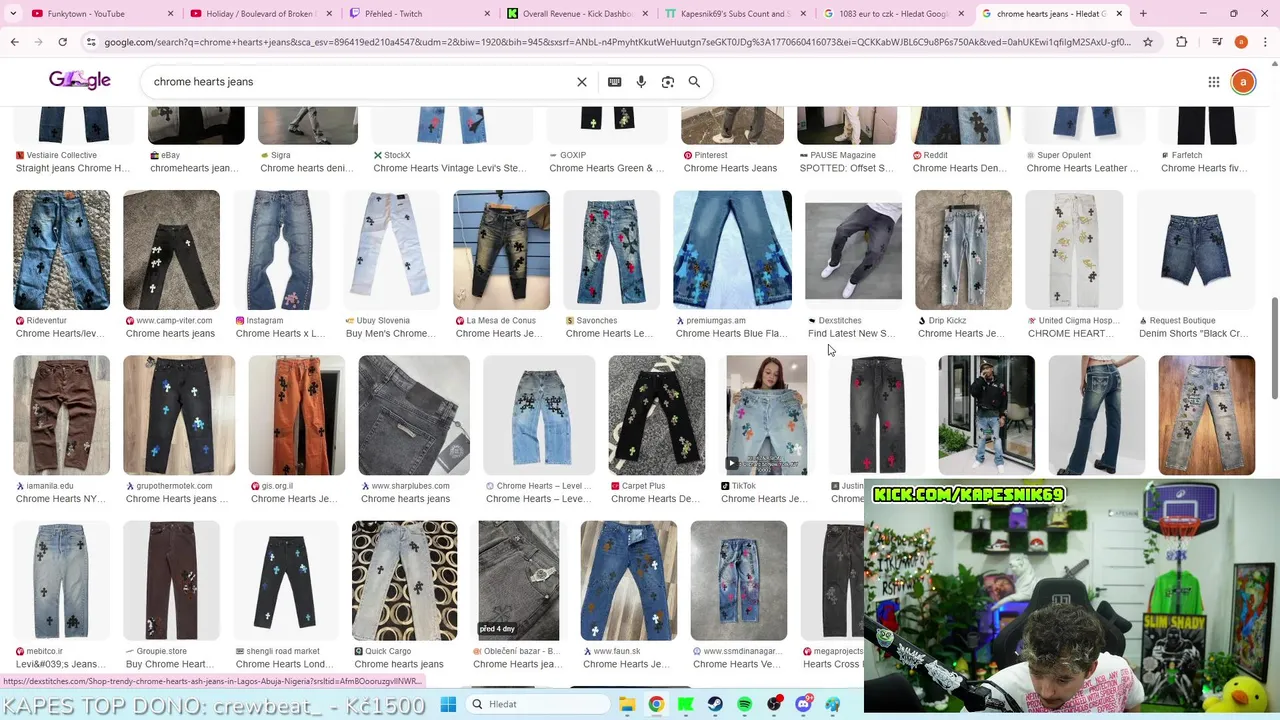
Task: Go back to previous page in Chrome
Action: 14,42
